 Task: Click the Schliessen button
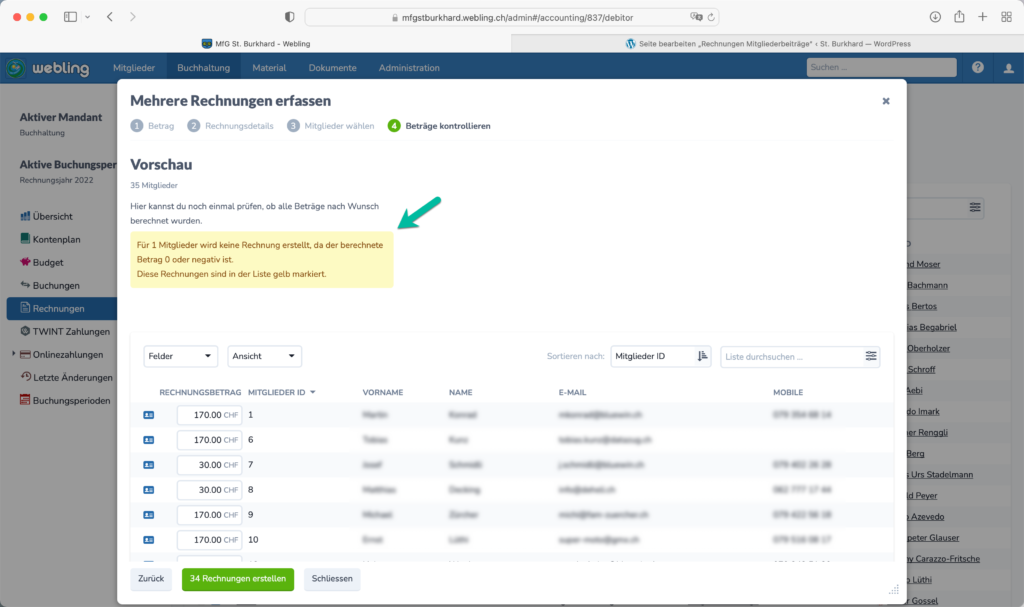(x=332, y=579)
